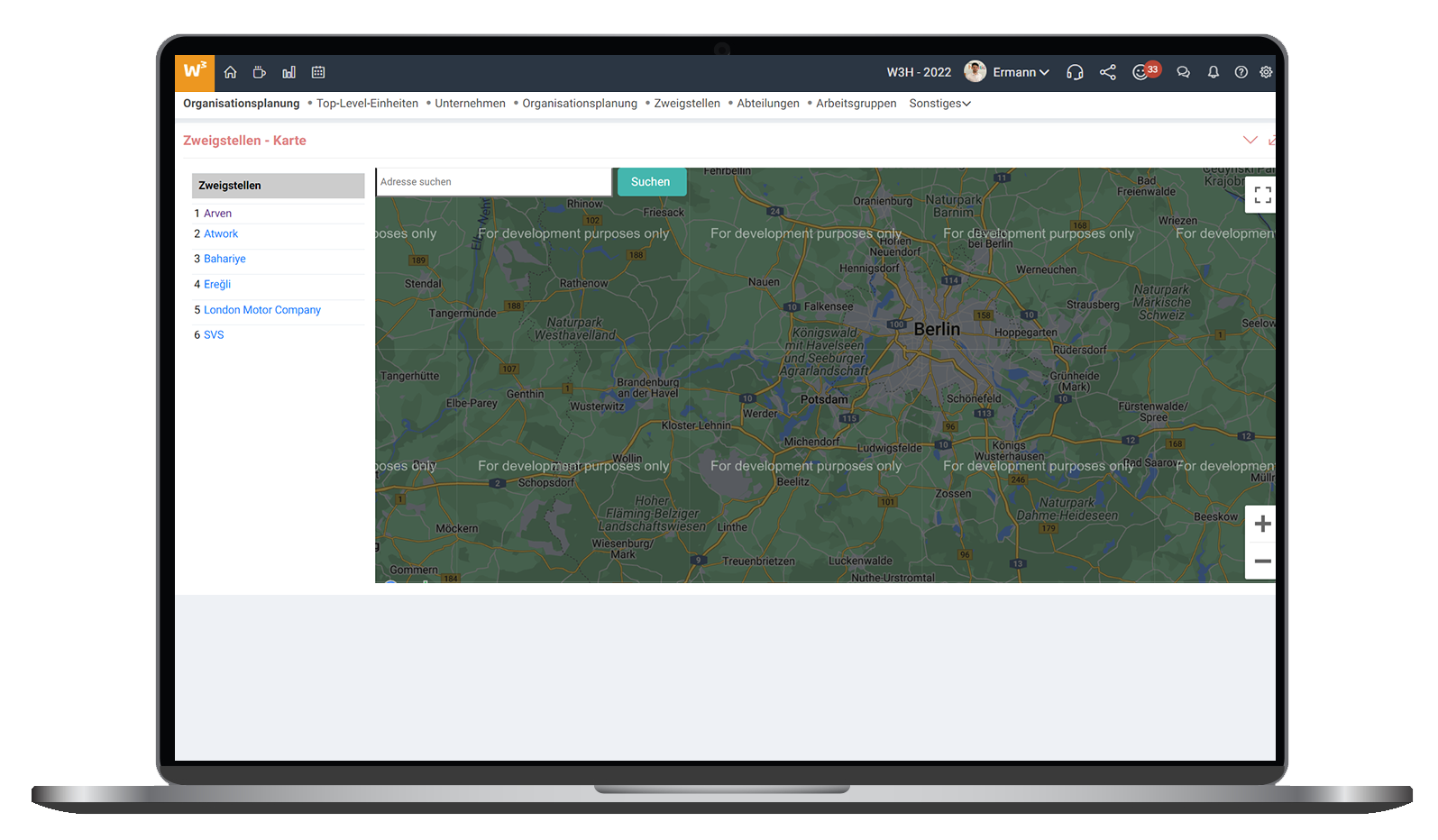Click Berlin label on the map

pyautogui.click(x=937, y=330)
